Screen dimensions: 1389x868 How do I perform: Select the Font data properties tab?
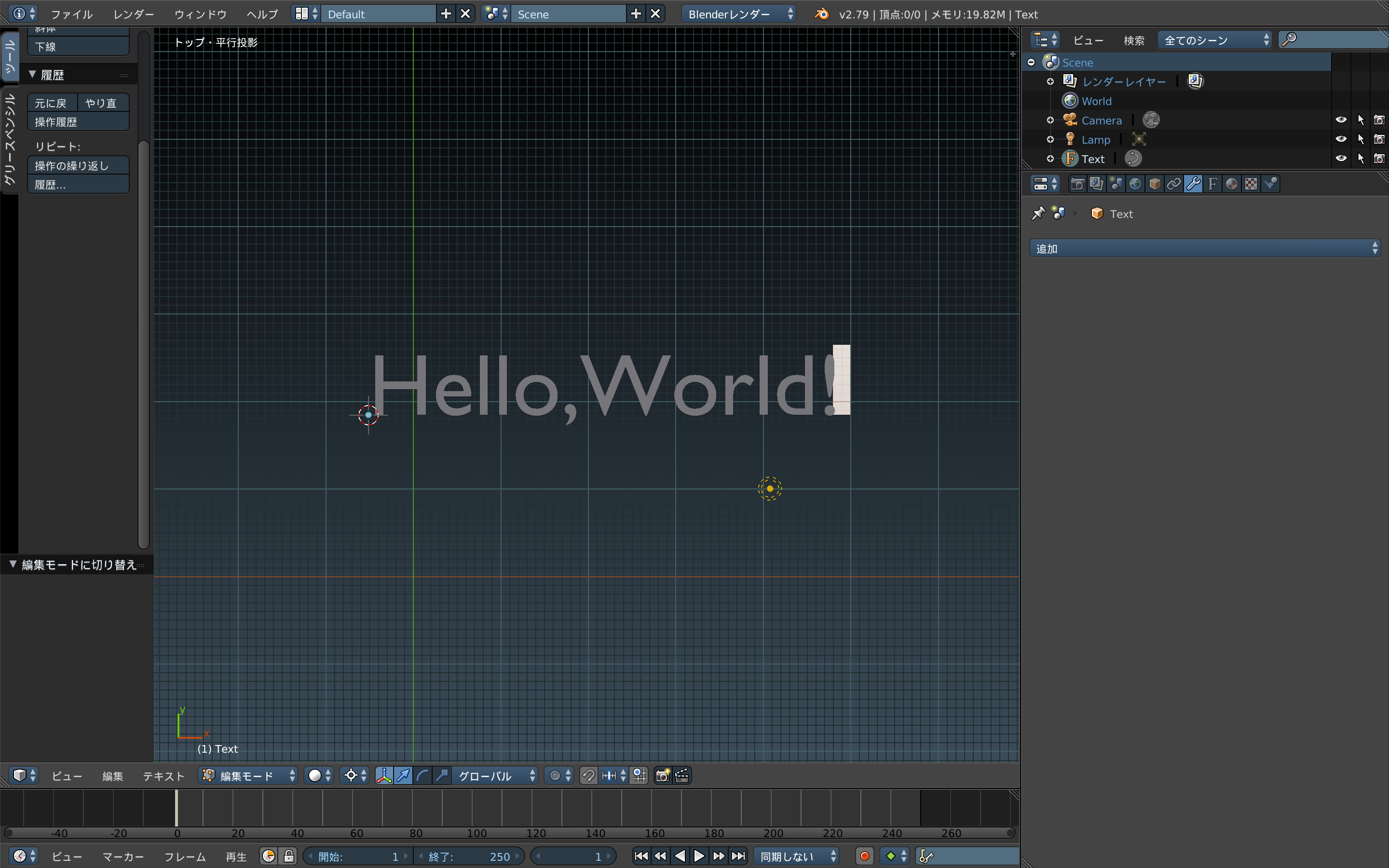[1213, 184]
